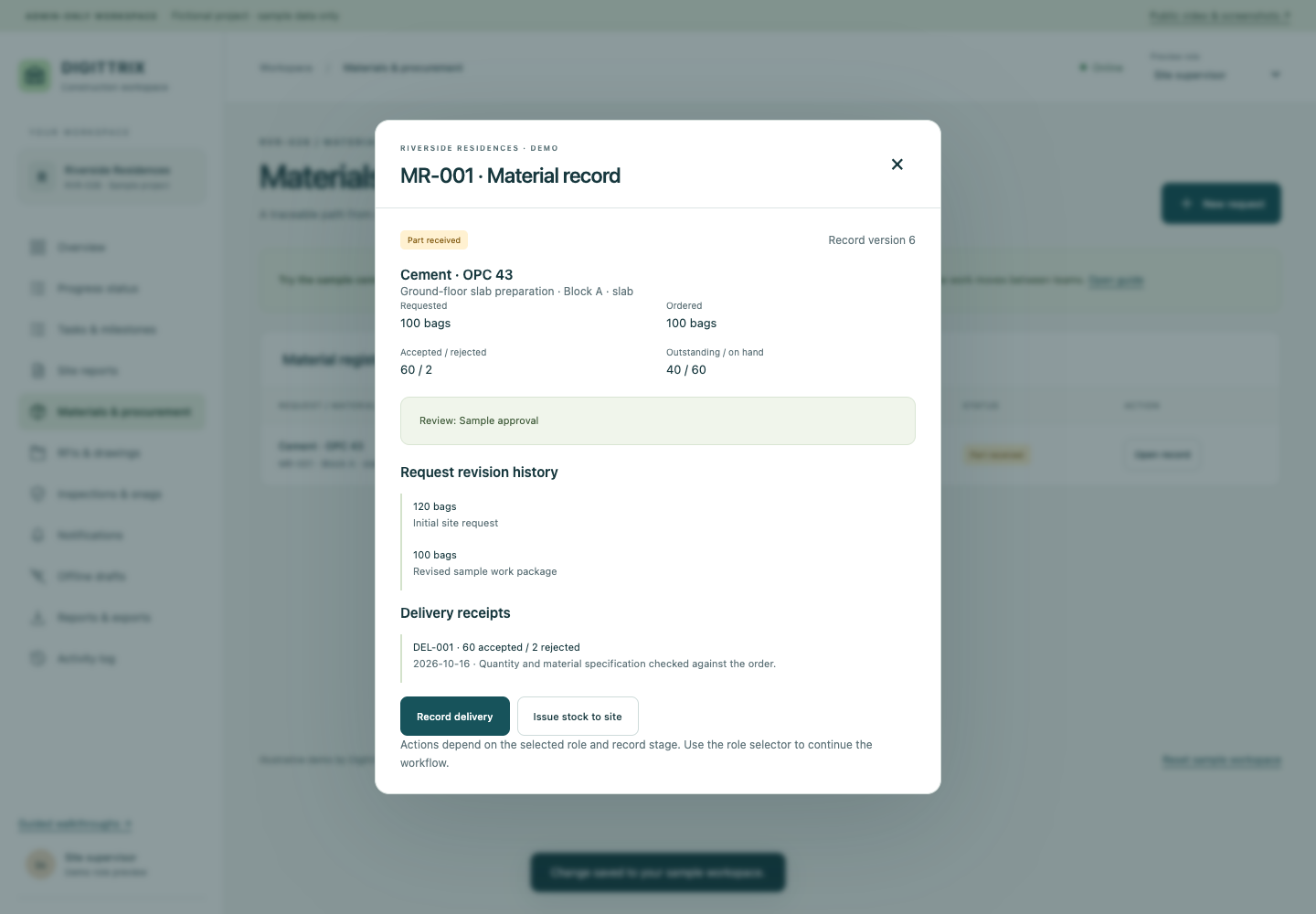The width and height of the screenshot is (1316, 914).
Task: Open the Preview role dropdown
Action: [x=1215, y=75]
